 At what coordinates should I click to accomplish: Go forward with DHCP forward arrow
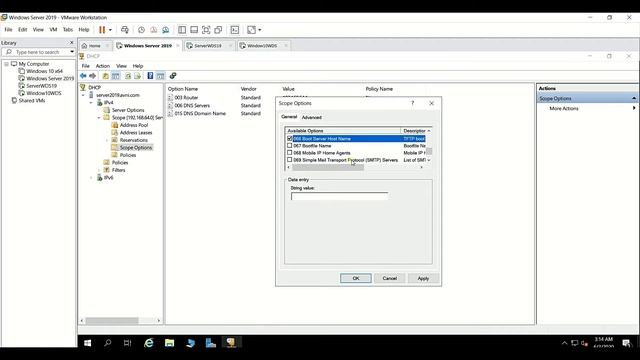pos(93,76)
